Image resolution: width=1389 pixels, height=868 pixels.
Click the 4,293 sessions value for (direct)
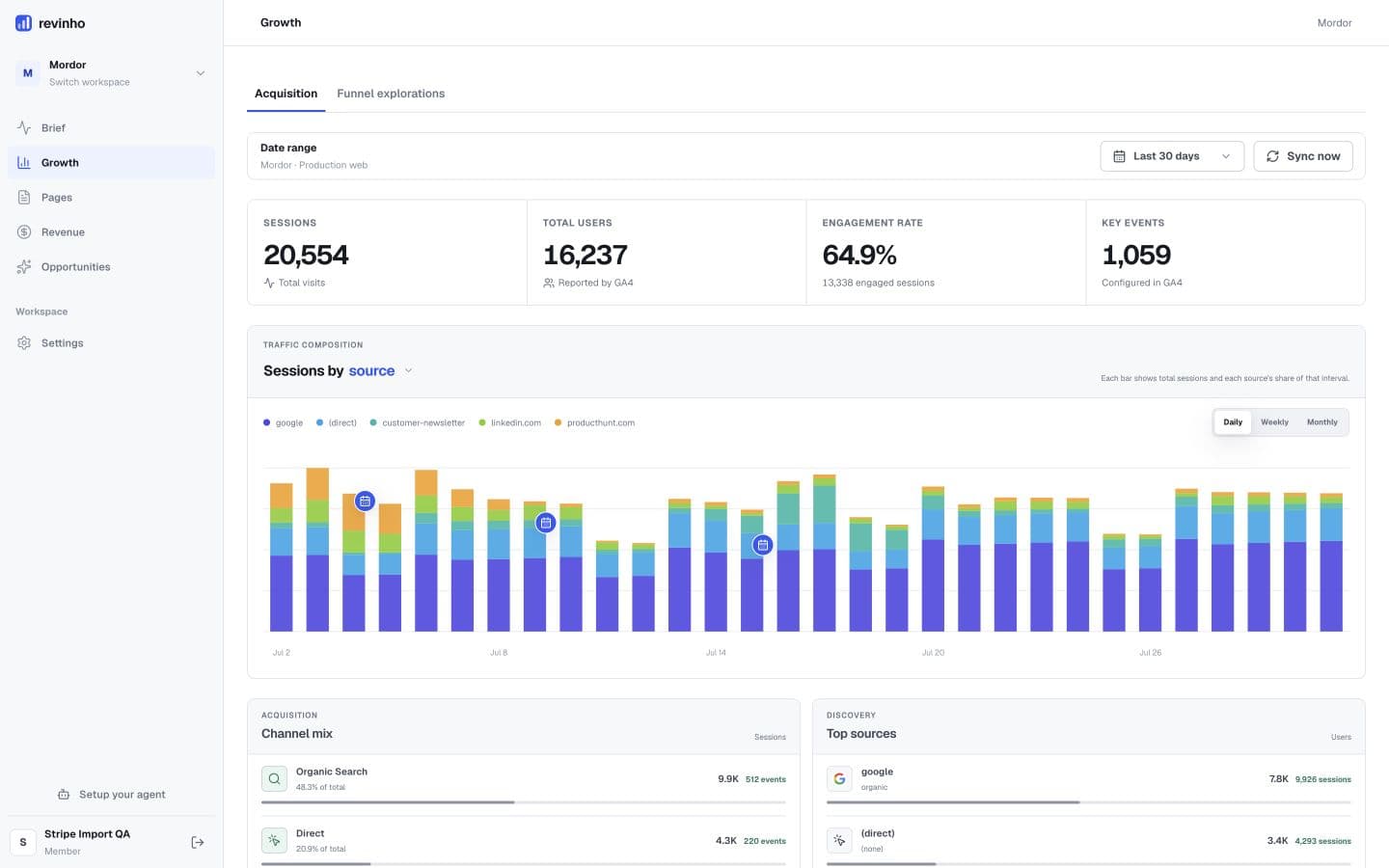point(1321,841)
